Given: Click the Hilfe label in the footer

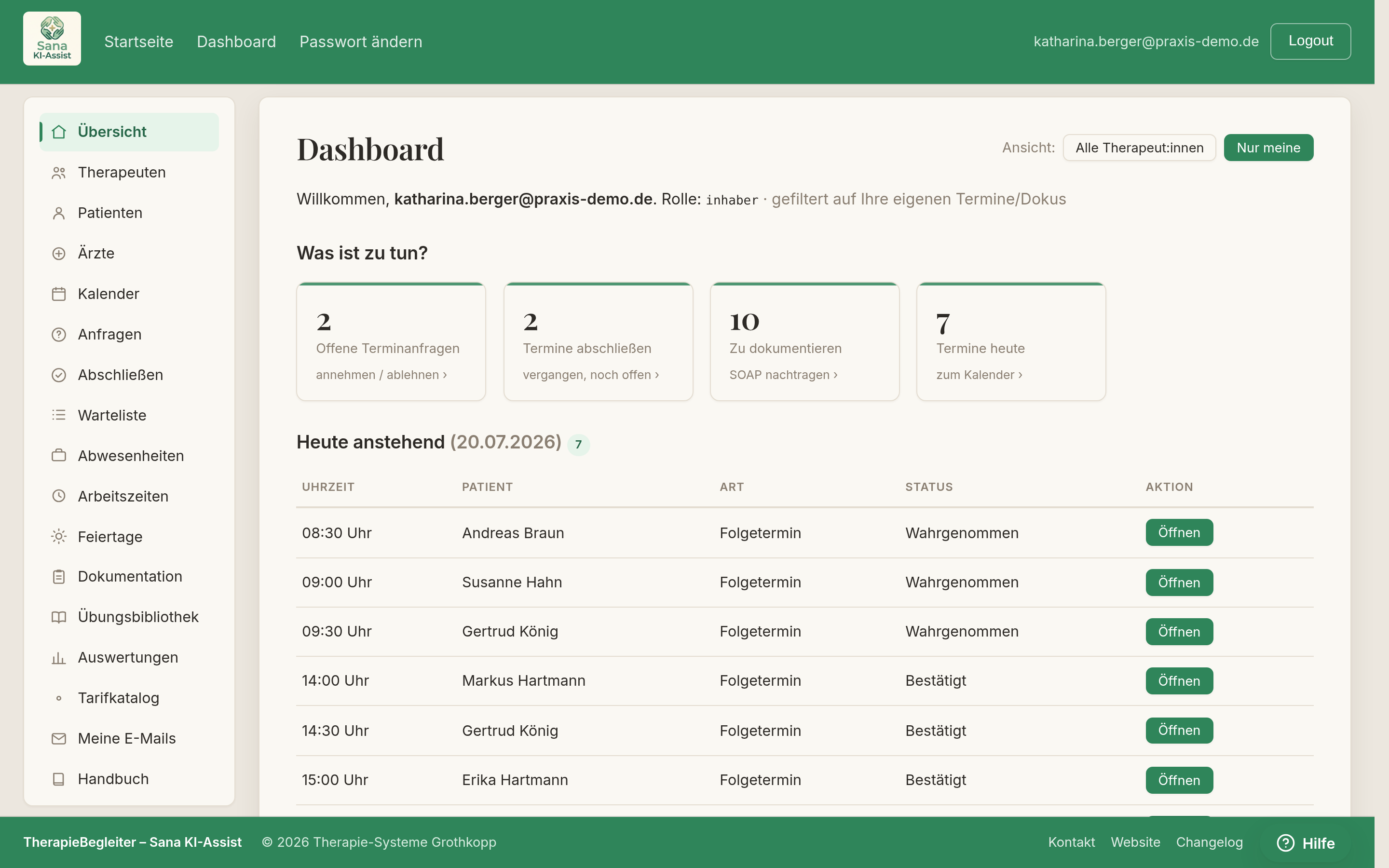Looking at the screenshot, I should (1319, 843).
